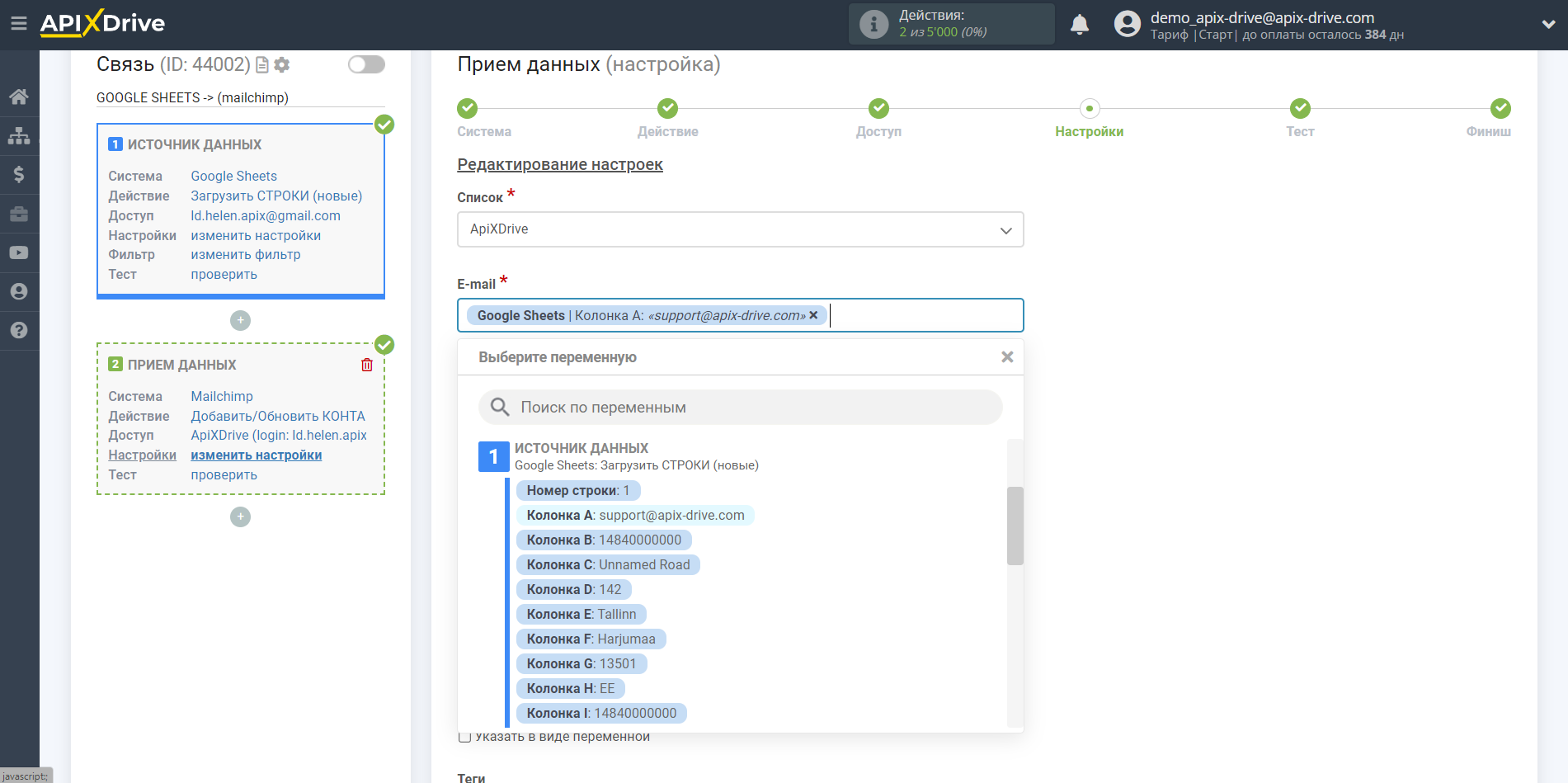This screenshot has width=1568, height=783.
Task: Open 'Загрузить СТРОКИ (новые)' action link
Action: [x=277, y=196]
